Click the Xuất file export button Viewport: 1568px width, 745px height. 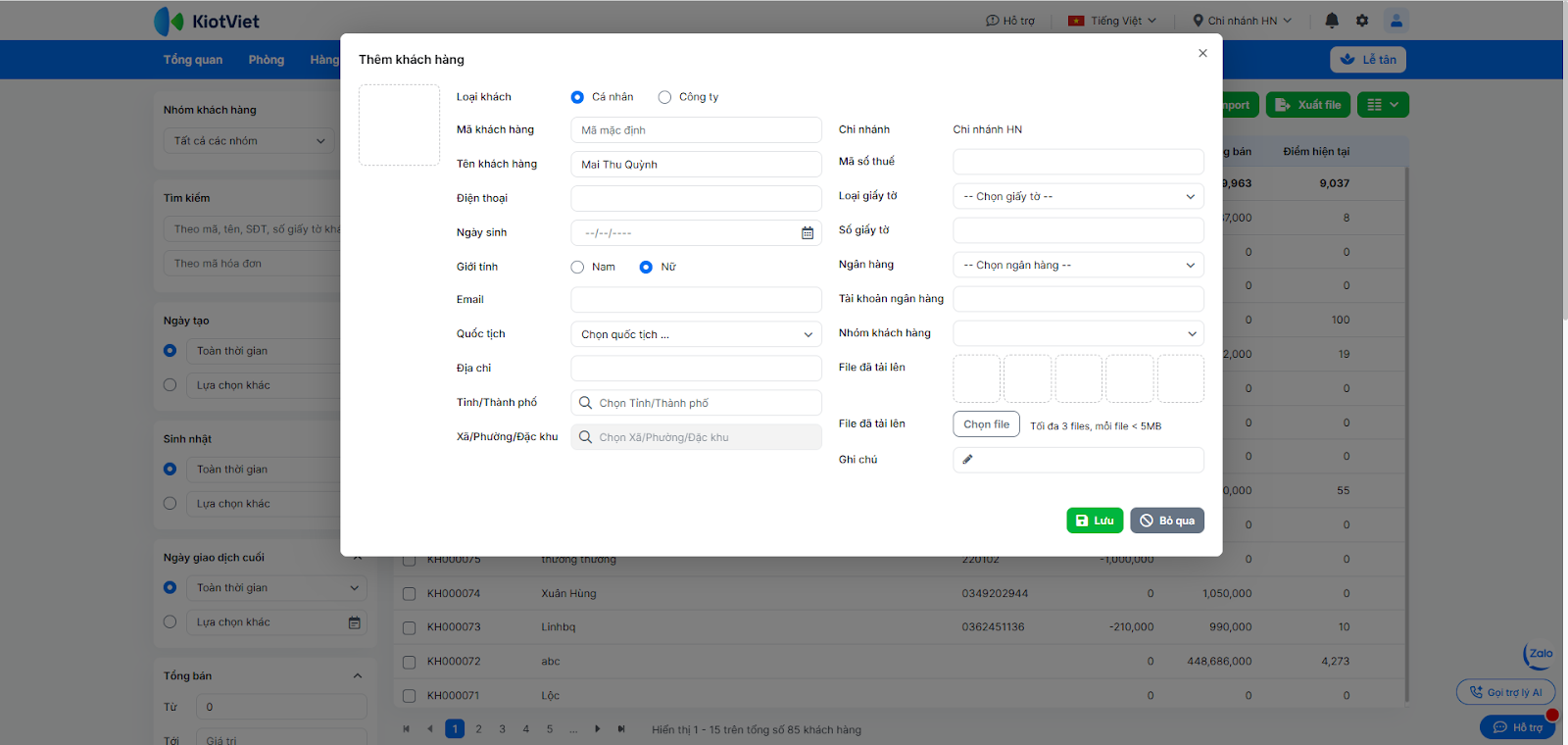(1308, 105)
